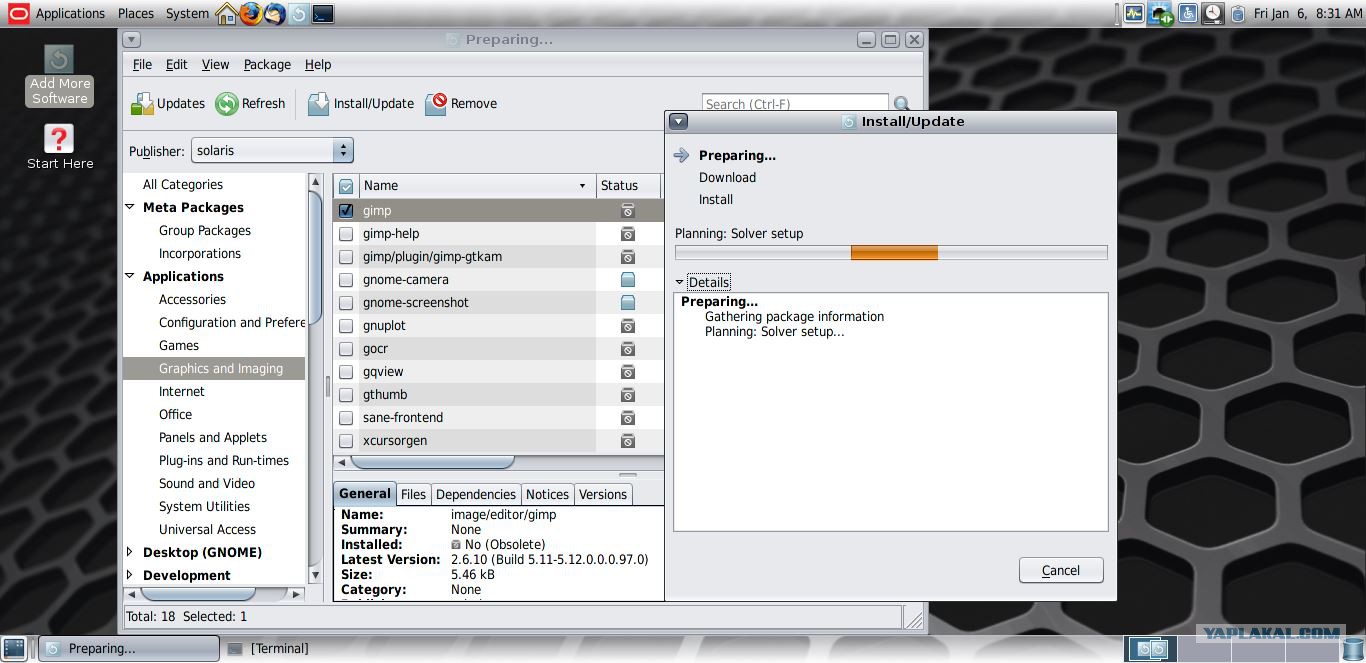Click the Updates toolbar icon
Screen dimensions: 1366x663
[143, 104]
